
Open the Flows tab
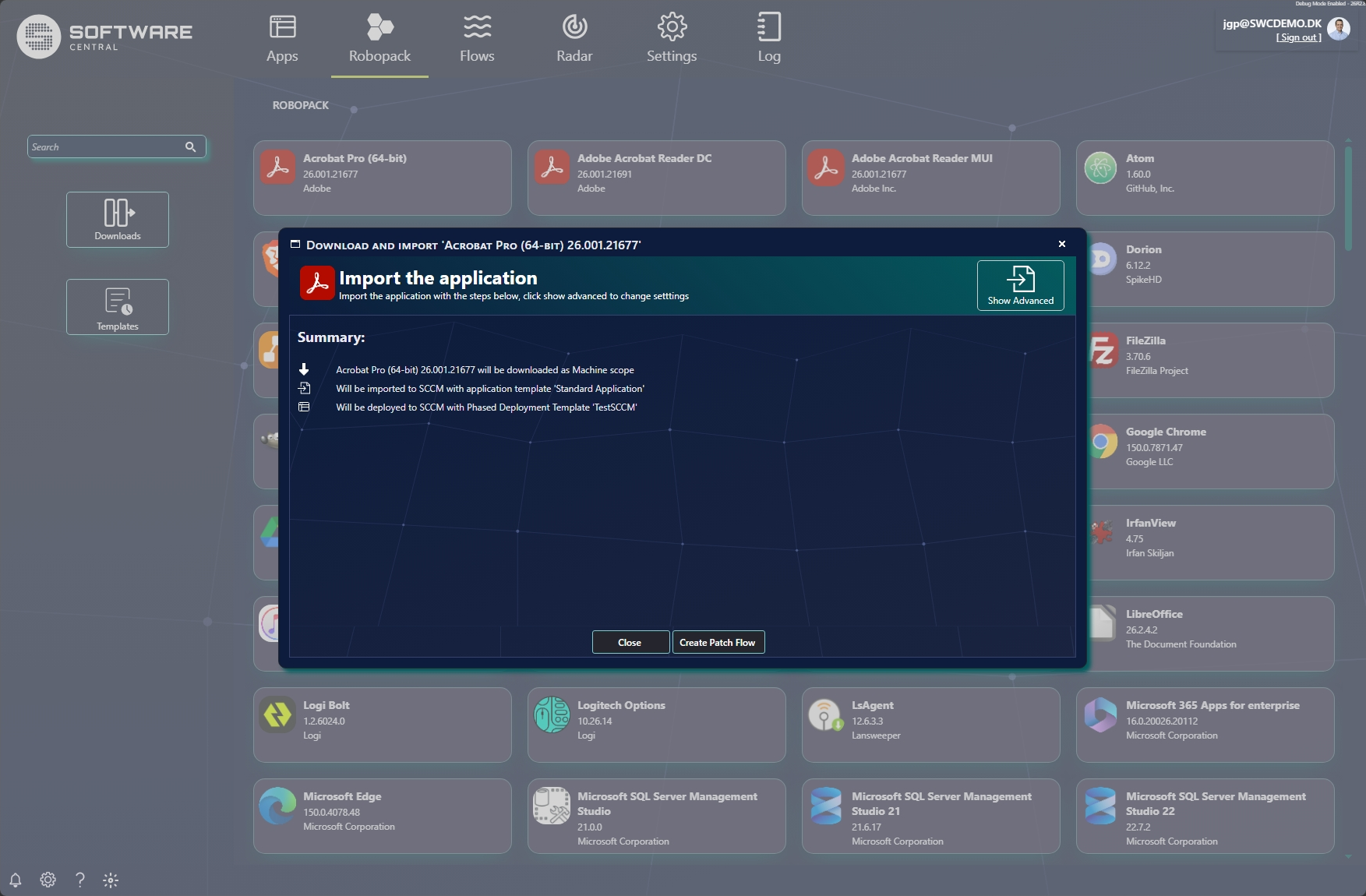pyautogui.click(x=477, y=39)
